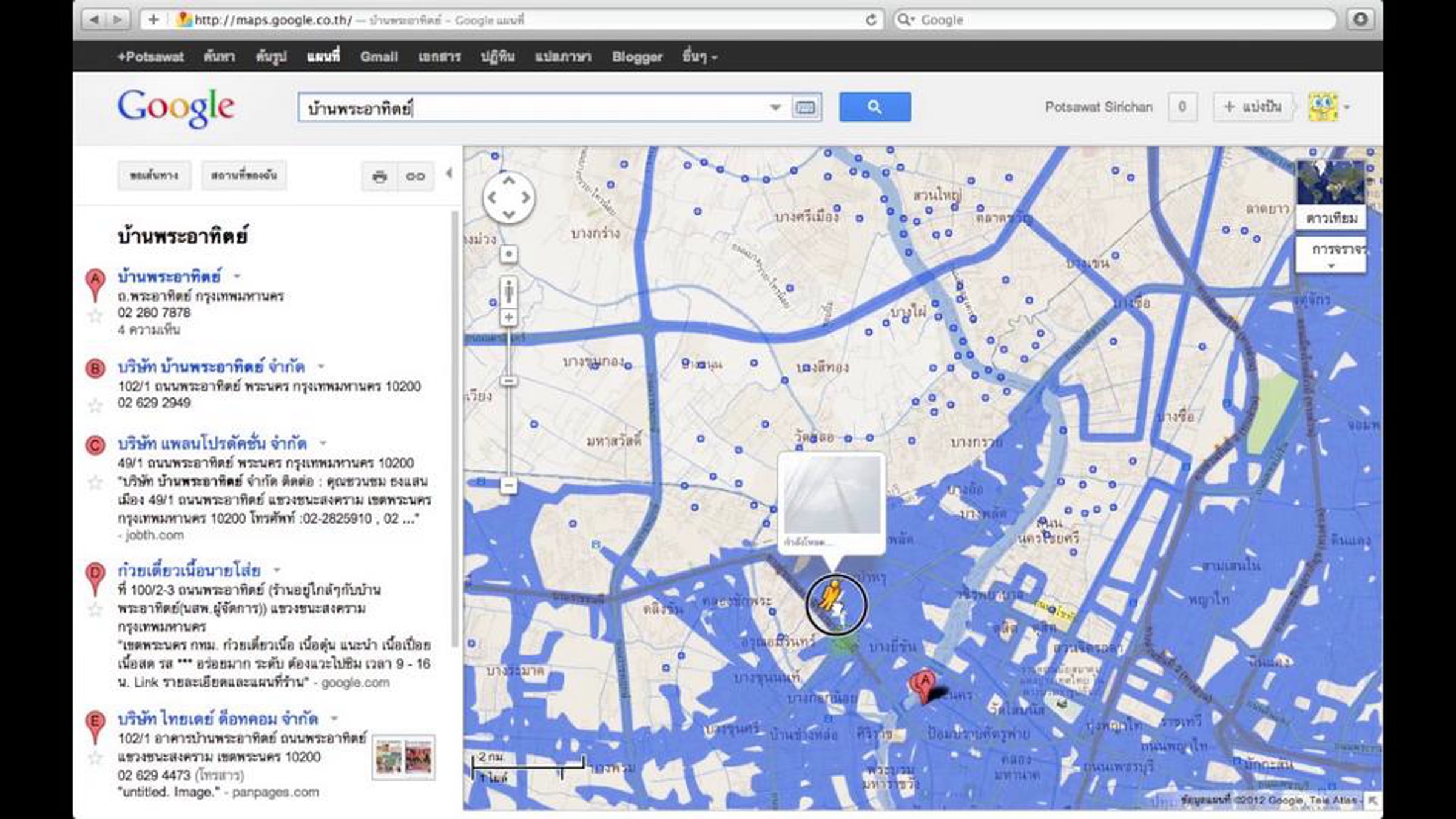Image resolution: width=1456 pixels, height=819 pixels.
Task: Click the + แบ่งปัน share button
Action: [x=1253, y=107]
